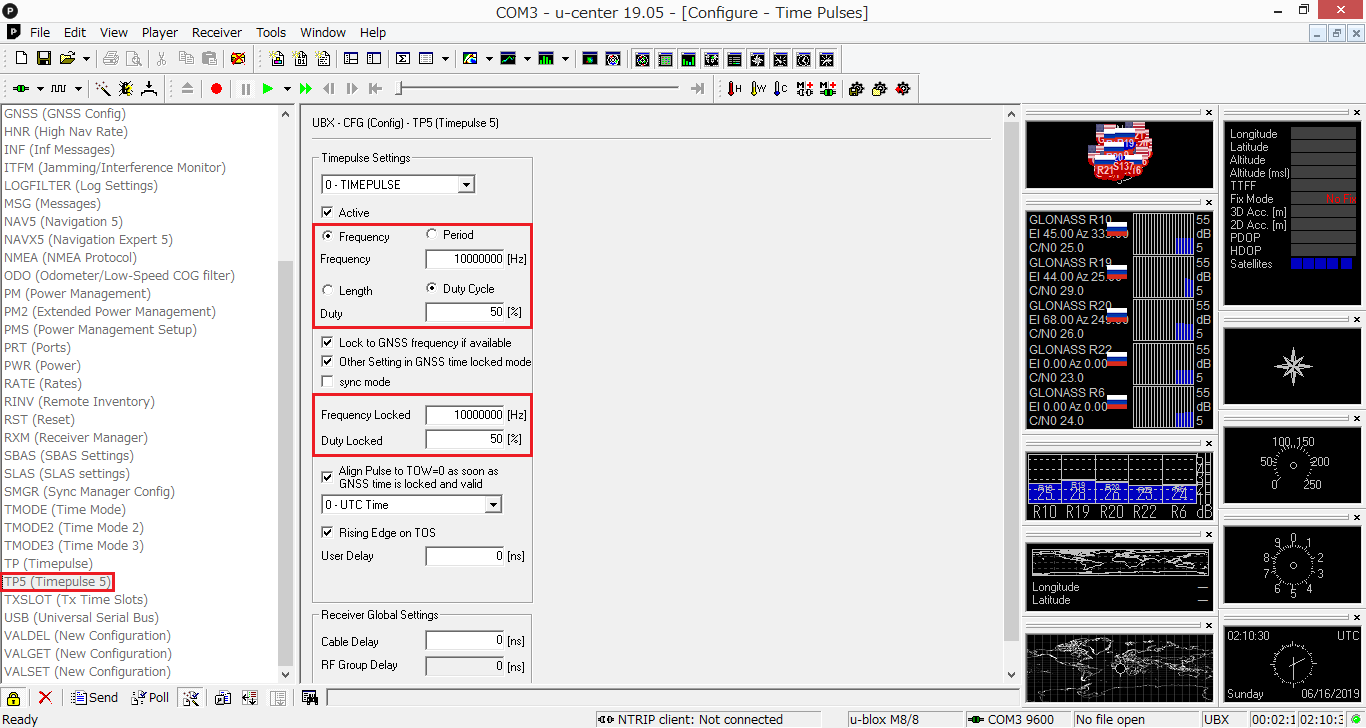This screenshot has width=1366, height=728.
Task: Open dropdown arrow next to connect plug icon
Action: tap(39, 89)
